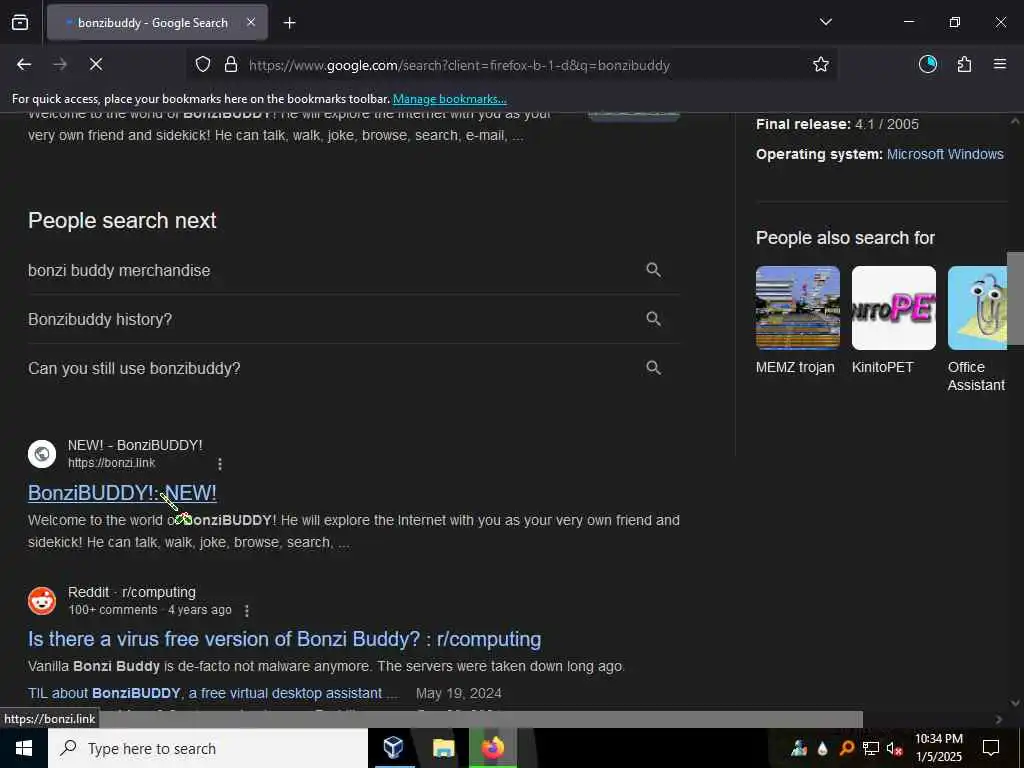Open the Office Assistant Clippy thumbnail

pyautogui.click(x=978, y=308)
